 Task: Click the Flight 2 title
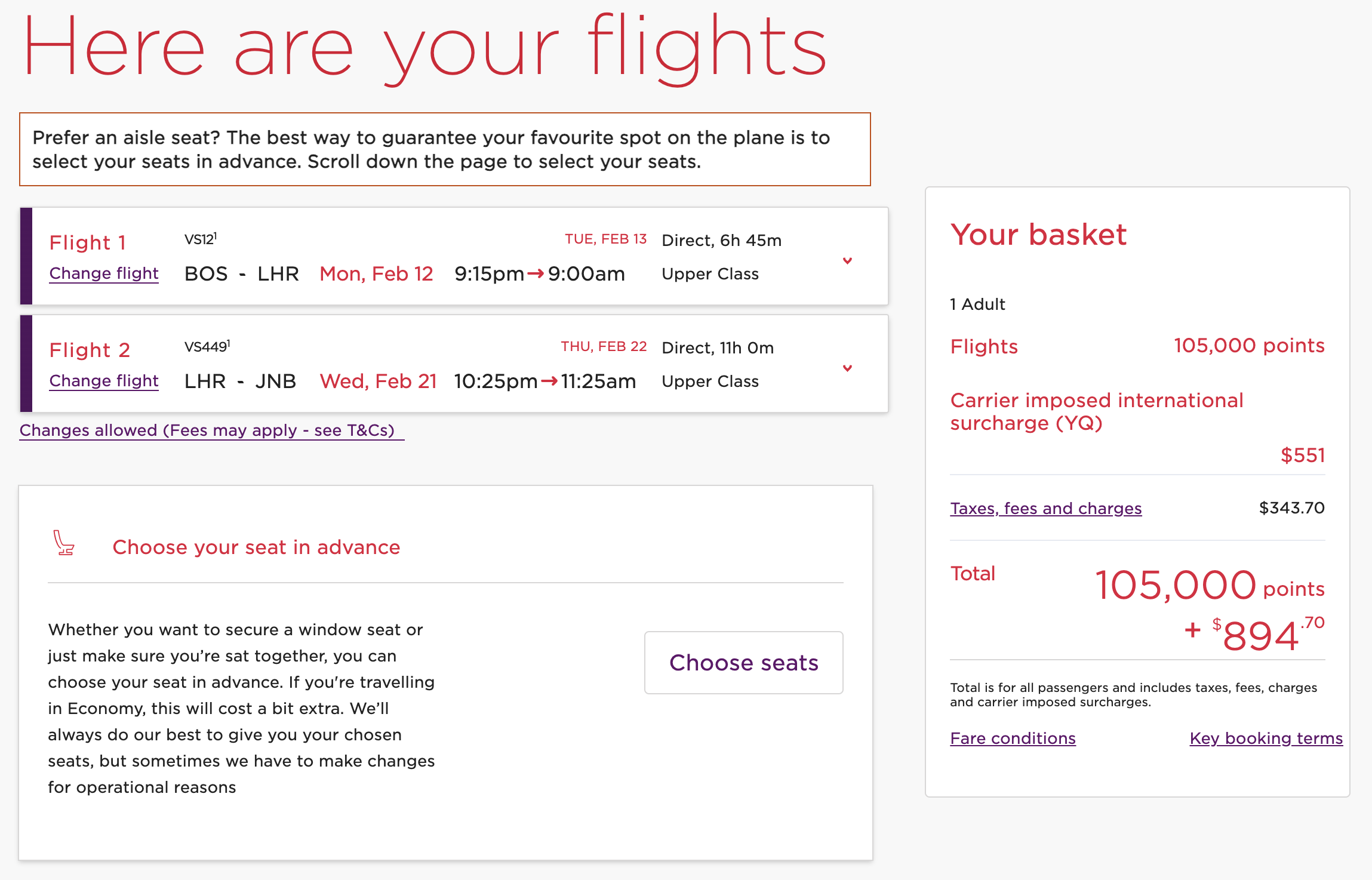click(90, 350)
